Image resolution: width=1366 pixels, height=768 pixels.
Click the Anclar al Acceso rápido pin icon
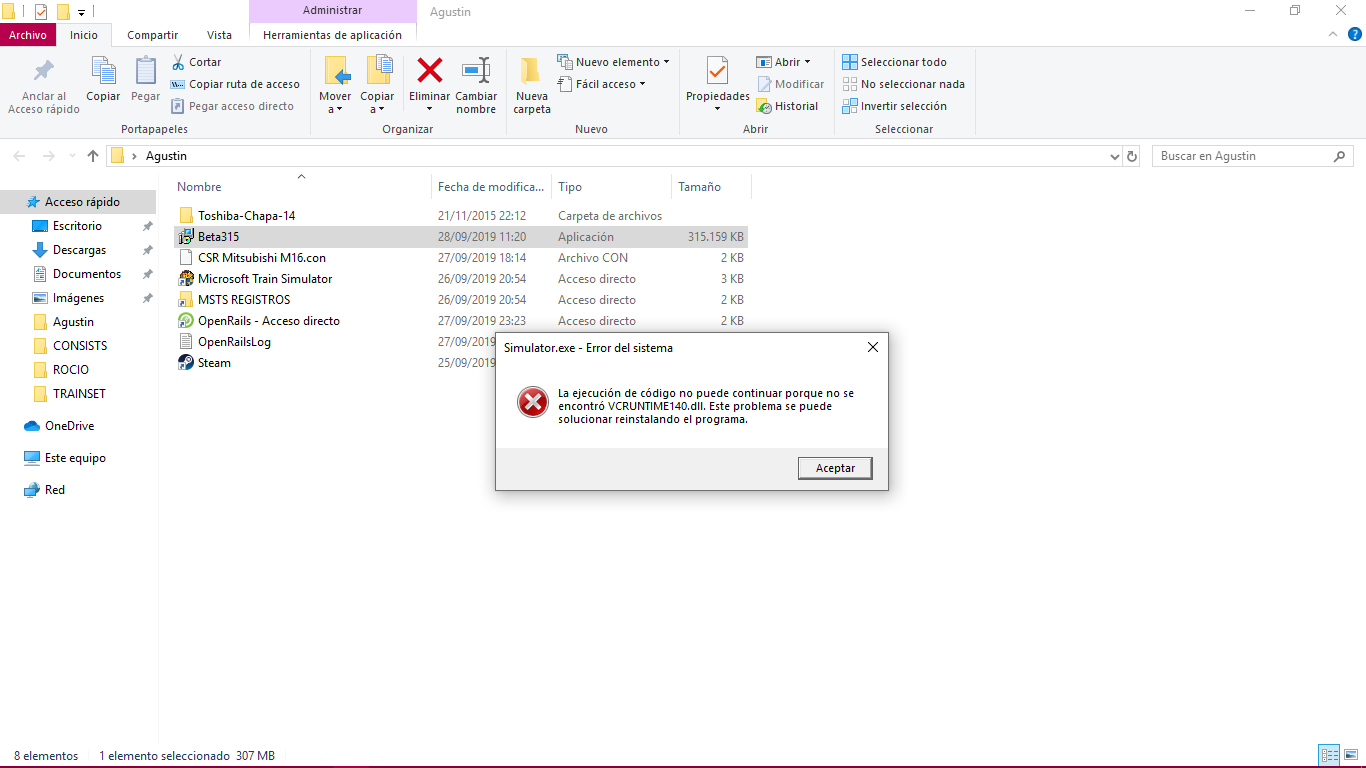click(x=44, y=71)
